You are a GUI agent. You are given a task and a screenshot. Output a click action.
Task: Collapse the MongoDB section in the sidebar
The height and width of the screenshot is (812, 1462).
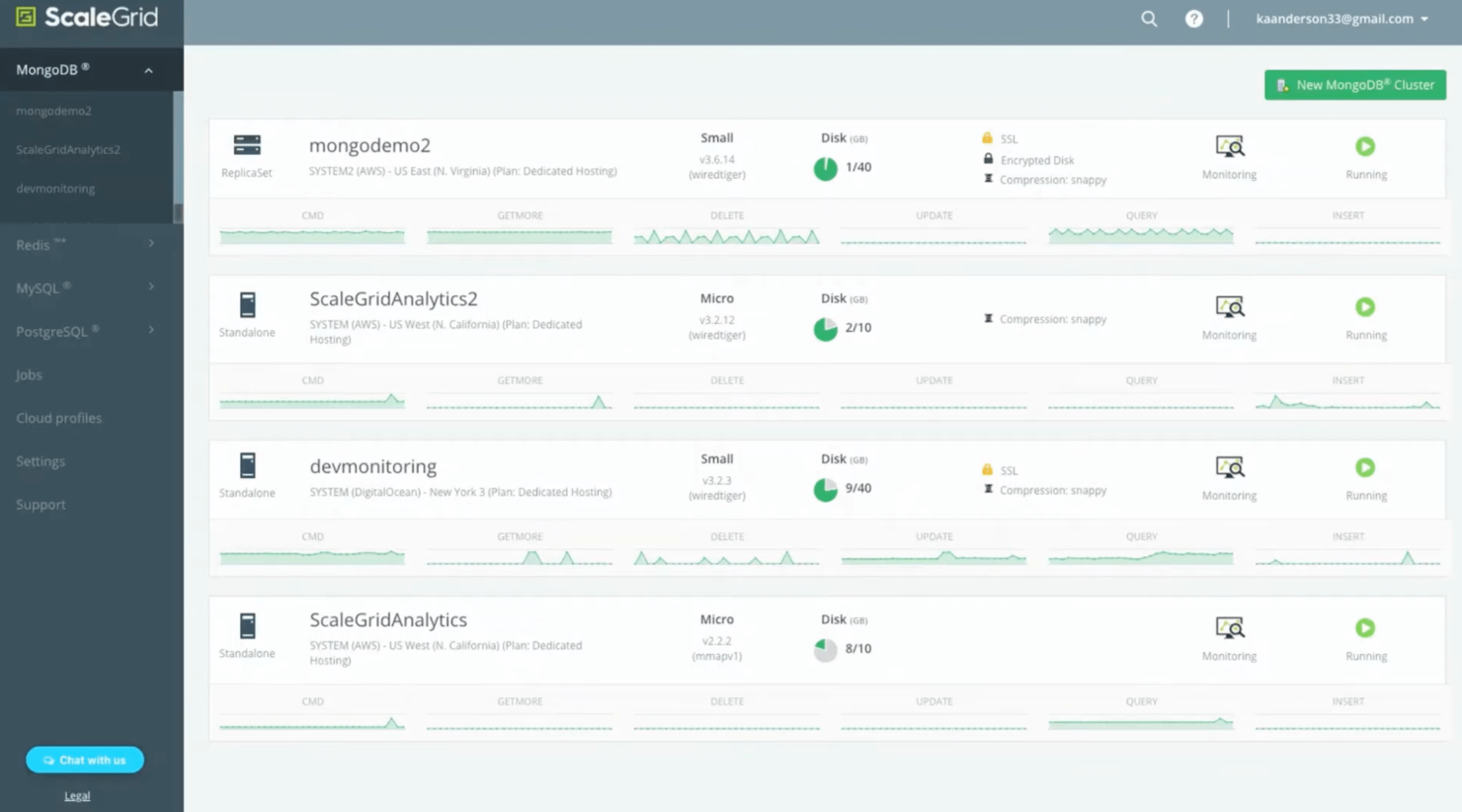coord(148,69)
